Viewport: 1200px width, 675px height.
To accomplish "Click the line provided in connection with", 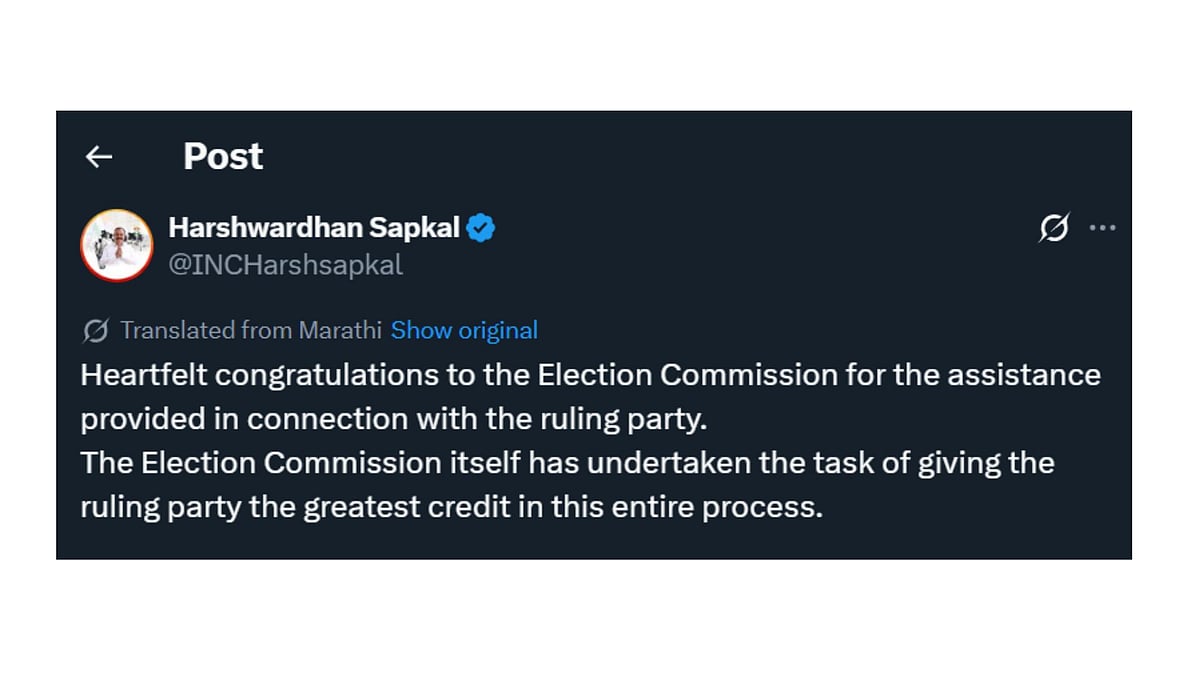I will tap(393, 419).
